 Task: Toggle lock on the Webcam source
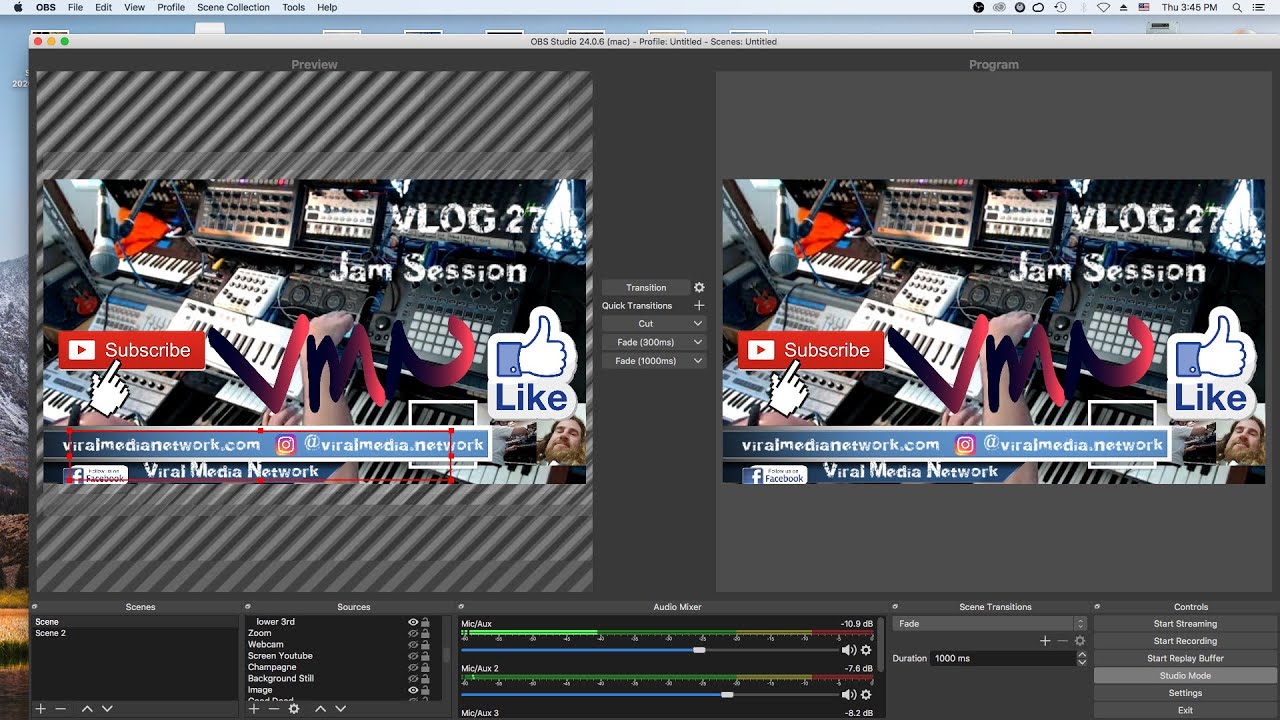point(425,645)
